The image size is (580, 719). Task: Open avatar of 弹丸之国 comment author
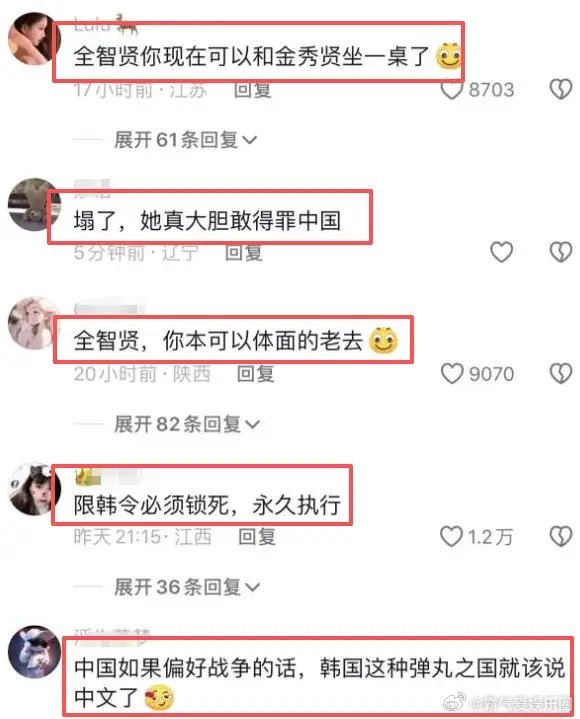click(34, 652)
